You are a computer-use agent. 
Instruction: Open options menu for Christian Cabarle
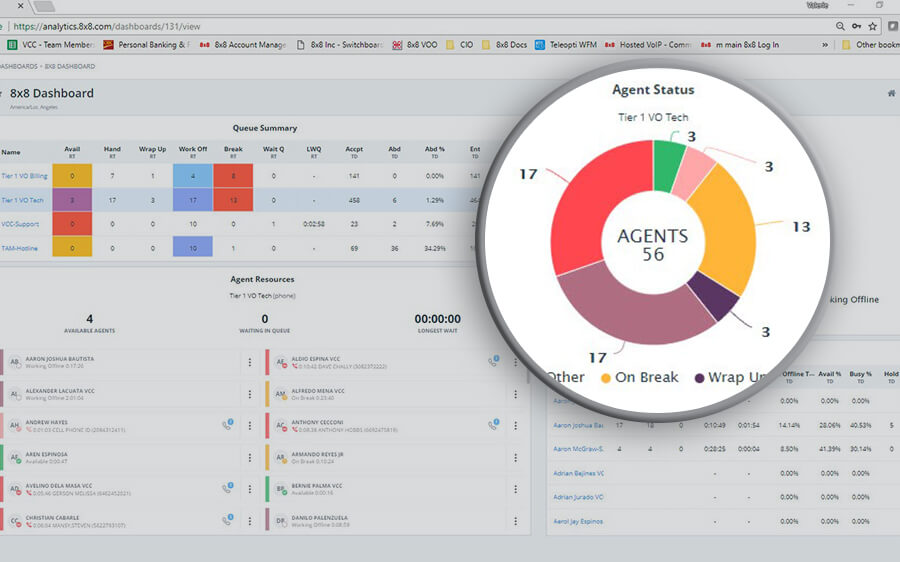(250, 521)
